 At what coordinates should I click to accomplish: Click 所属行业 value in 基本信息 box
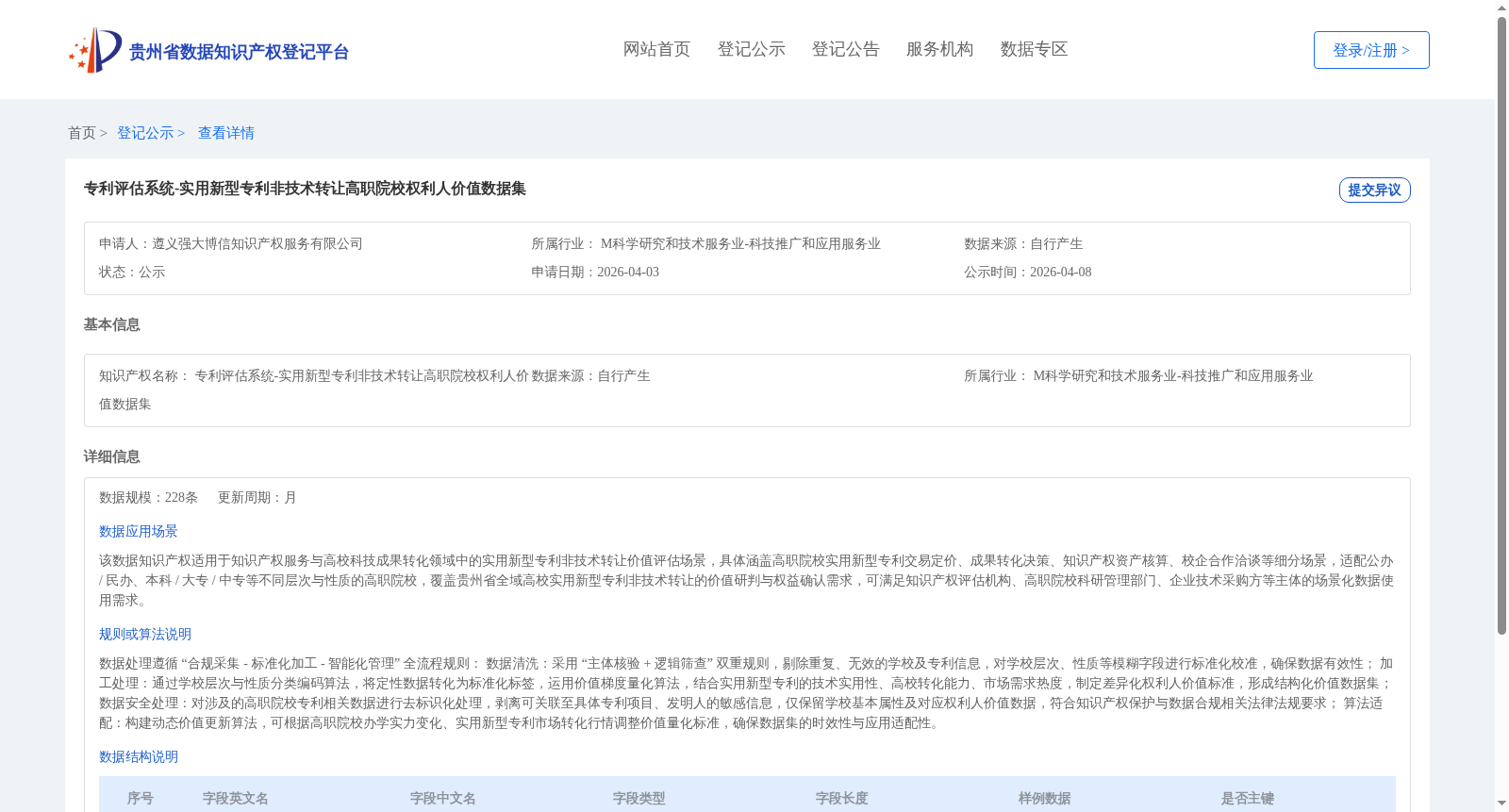tap(1172, 375)
